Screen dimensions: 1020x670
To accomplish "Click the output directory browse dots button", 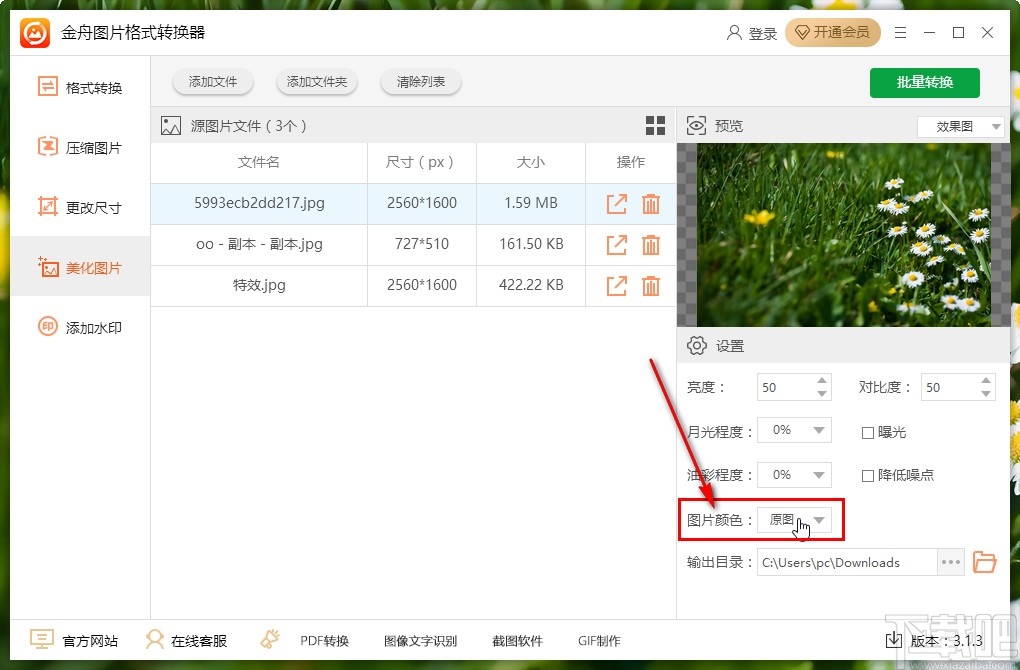I will (x=950, y=562).
